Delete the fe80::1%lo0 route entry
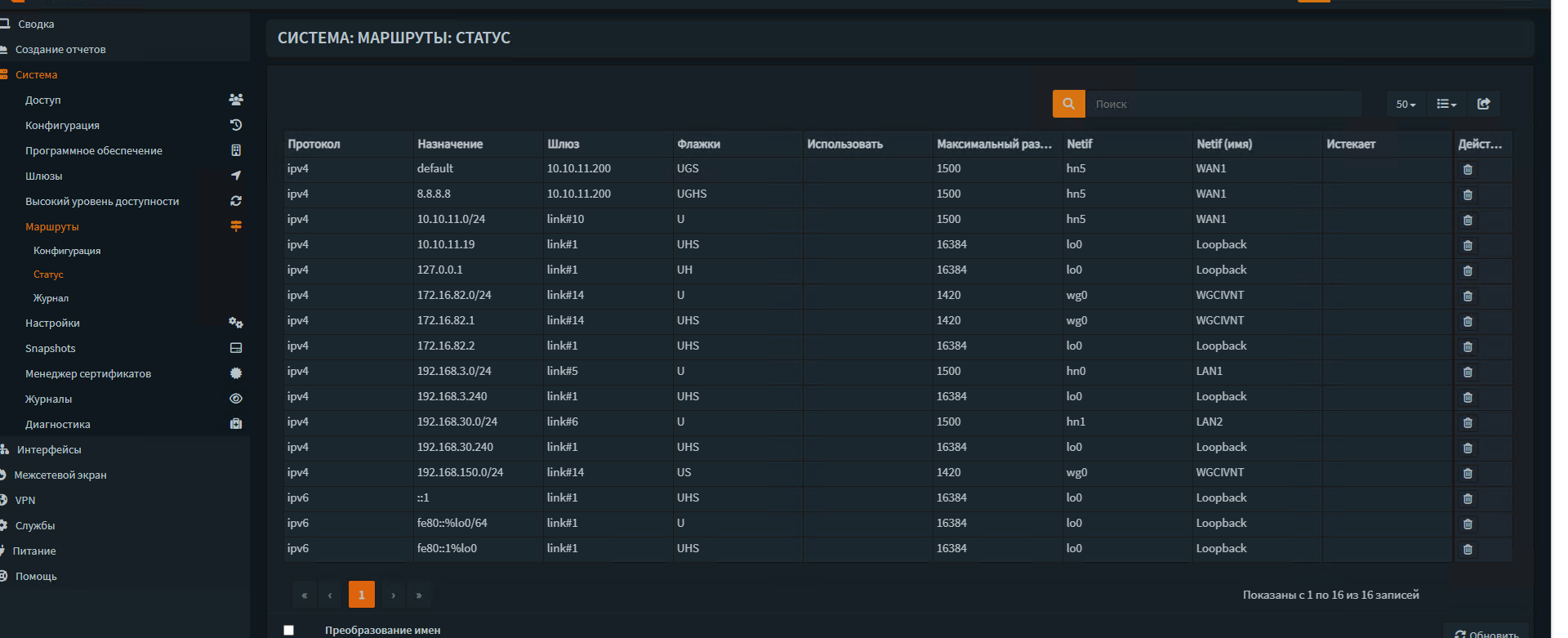 [1468, 550]
